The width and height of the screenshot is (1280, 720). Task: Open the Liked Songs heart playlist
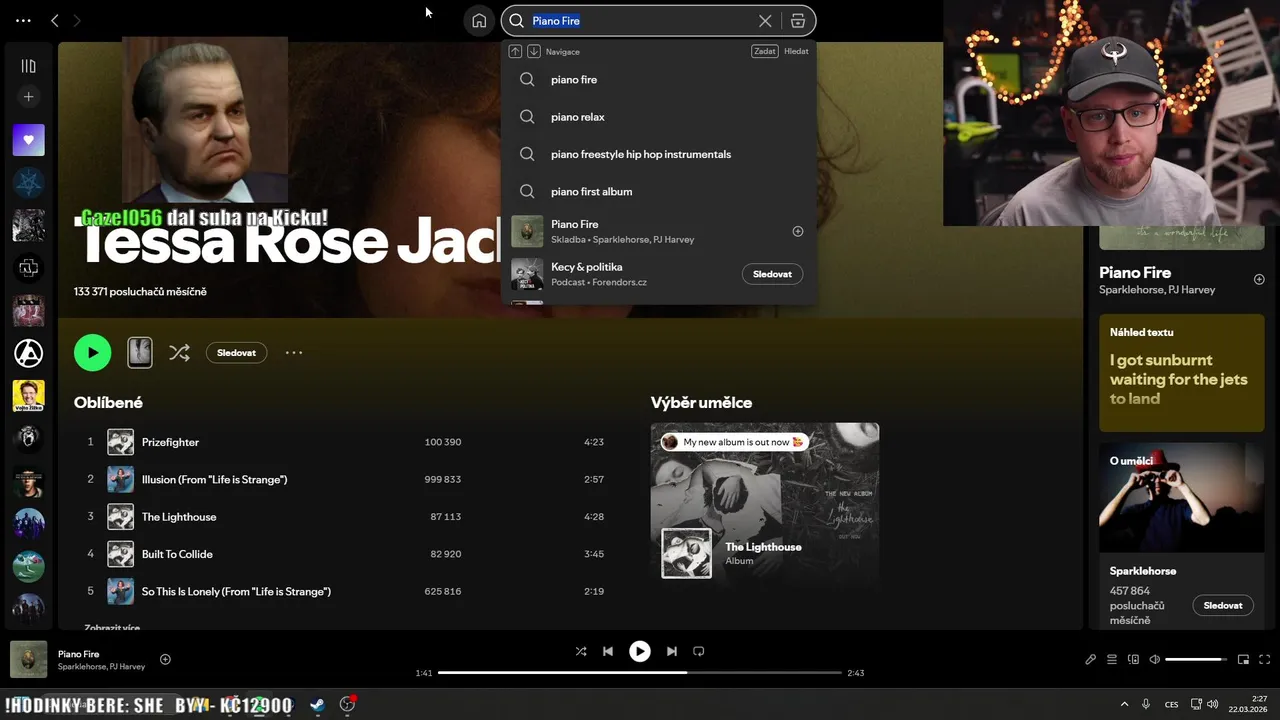coord(28,140)
